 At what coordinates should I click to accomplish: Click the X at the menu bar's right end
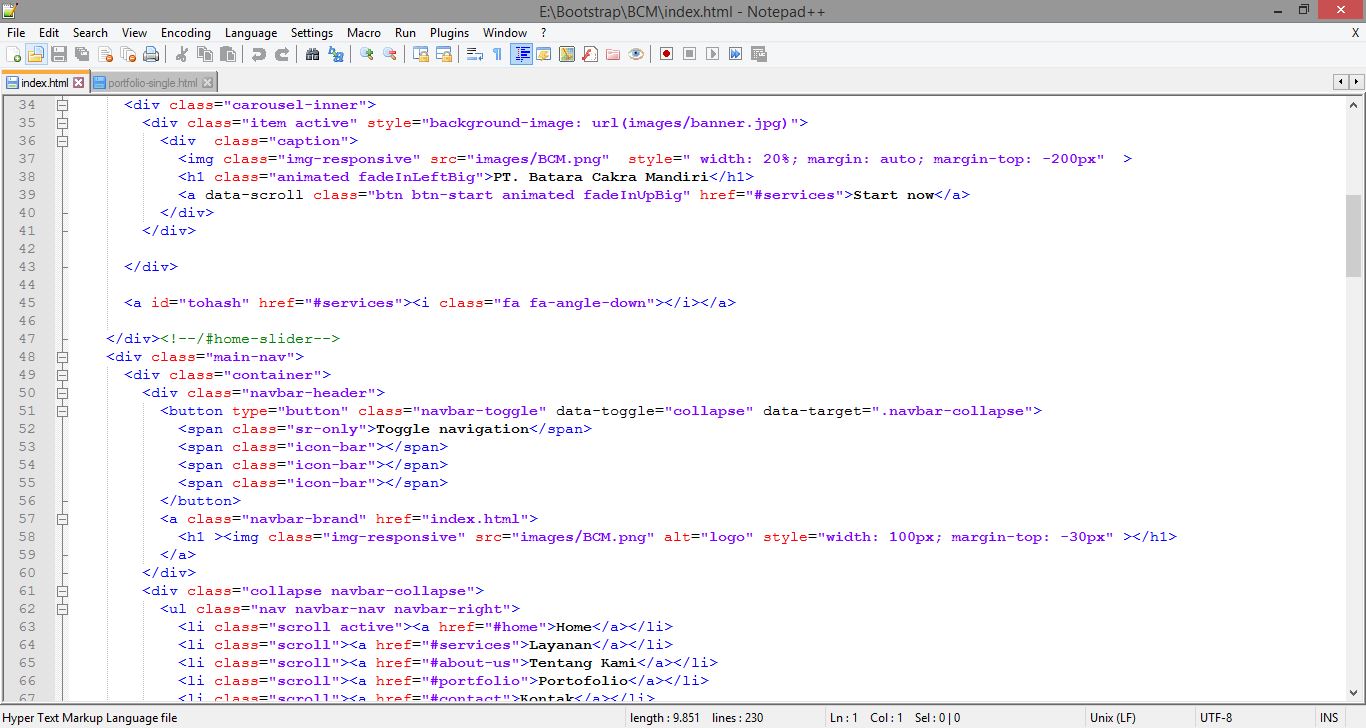tap(1355, 32)
